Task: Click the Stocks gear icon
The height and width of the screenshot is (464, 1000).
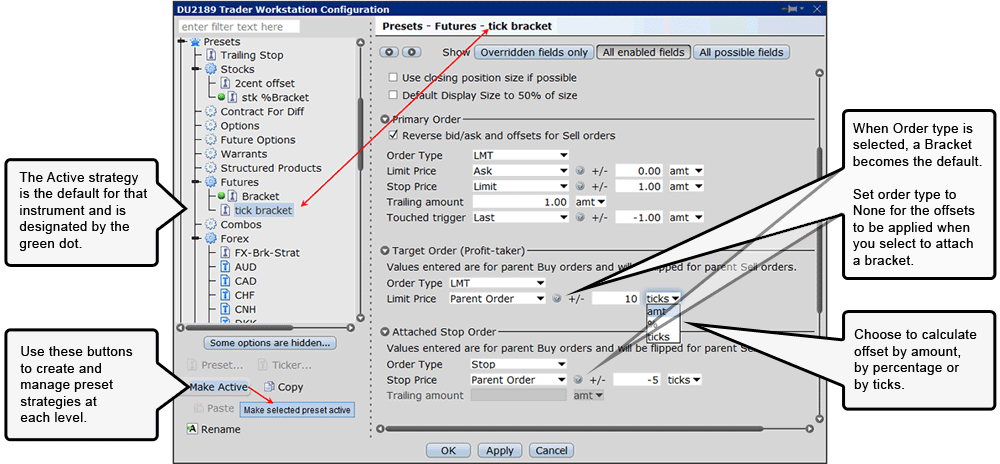Action: coord(210,69)
